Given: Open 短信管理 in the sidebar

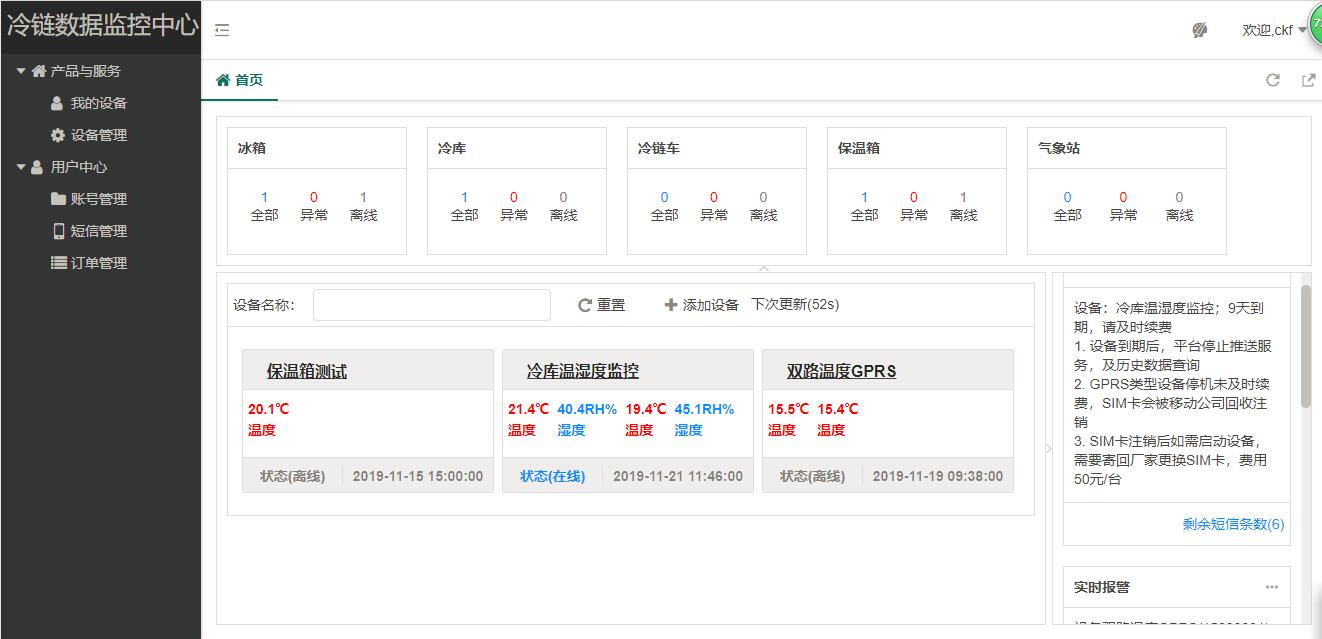Looking at the screenshot, I should (x=98, y=231).
